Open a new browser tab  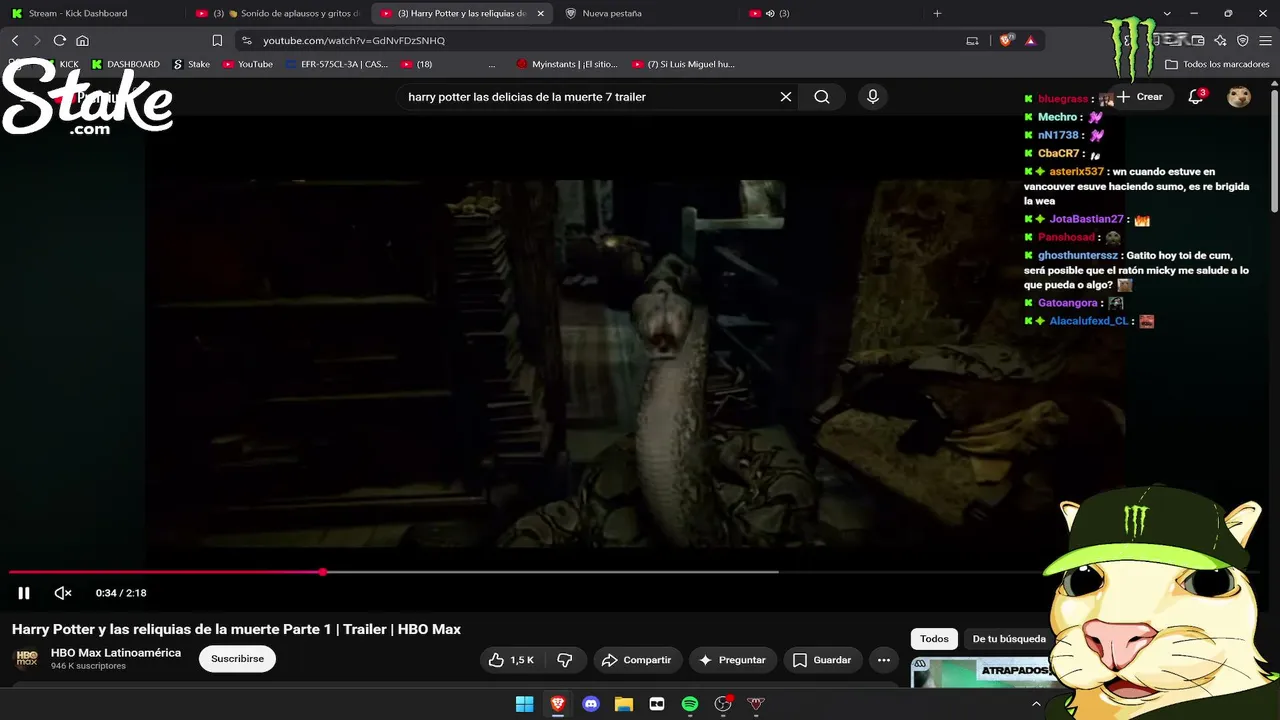(937, 14)
